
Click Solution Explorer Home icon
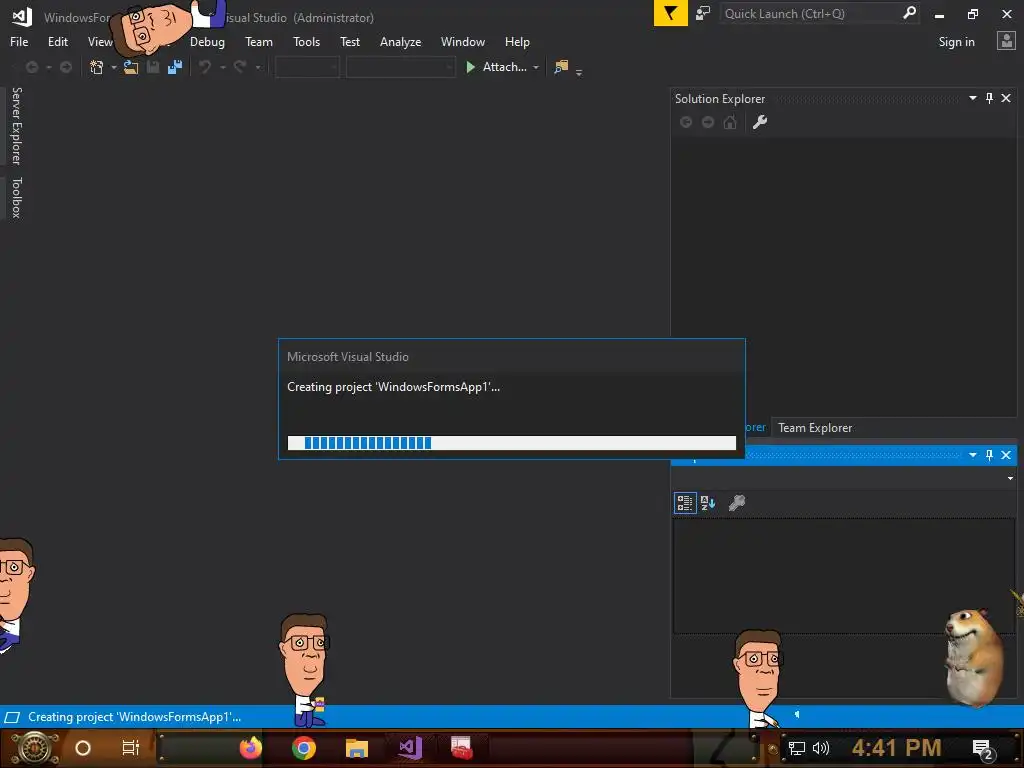point(730,122)
